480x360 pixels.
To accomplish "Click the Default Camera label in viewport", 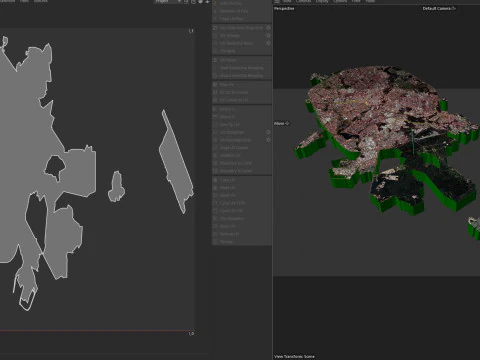I will click(437, 8).
